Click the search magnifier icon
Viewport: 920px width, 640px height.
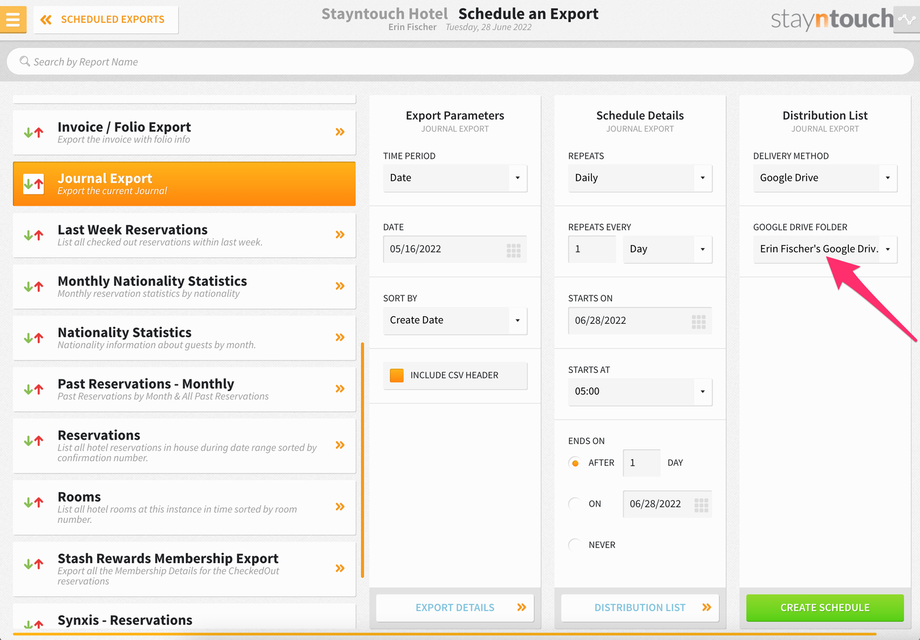[x=25, y=61]
